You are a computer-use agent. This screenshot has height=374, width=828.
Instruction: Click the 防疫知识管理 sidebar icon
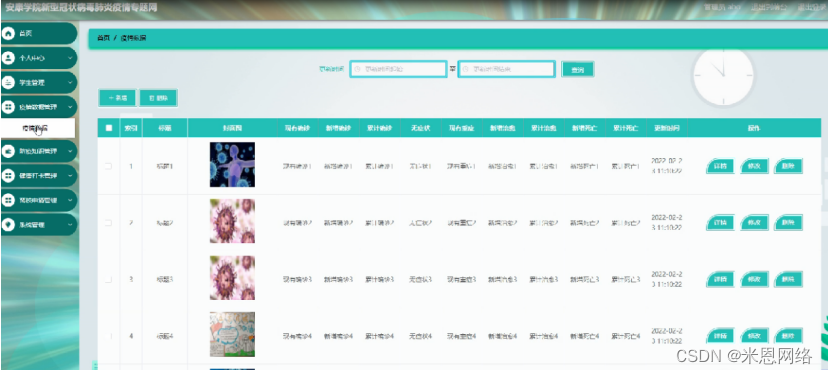coord(8,151)
